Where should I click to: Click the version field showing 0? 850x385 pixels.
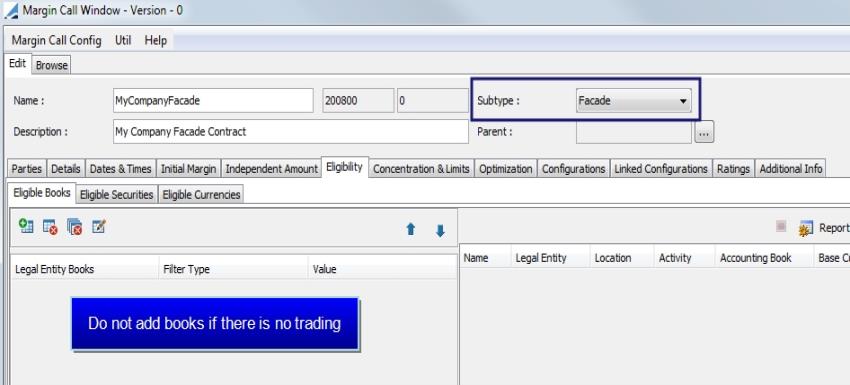point(432,100)
